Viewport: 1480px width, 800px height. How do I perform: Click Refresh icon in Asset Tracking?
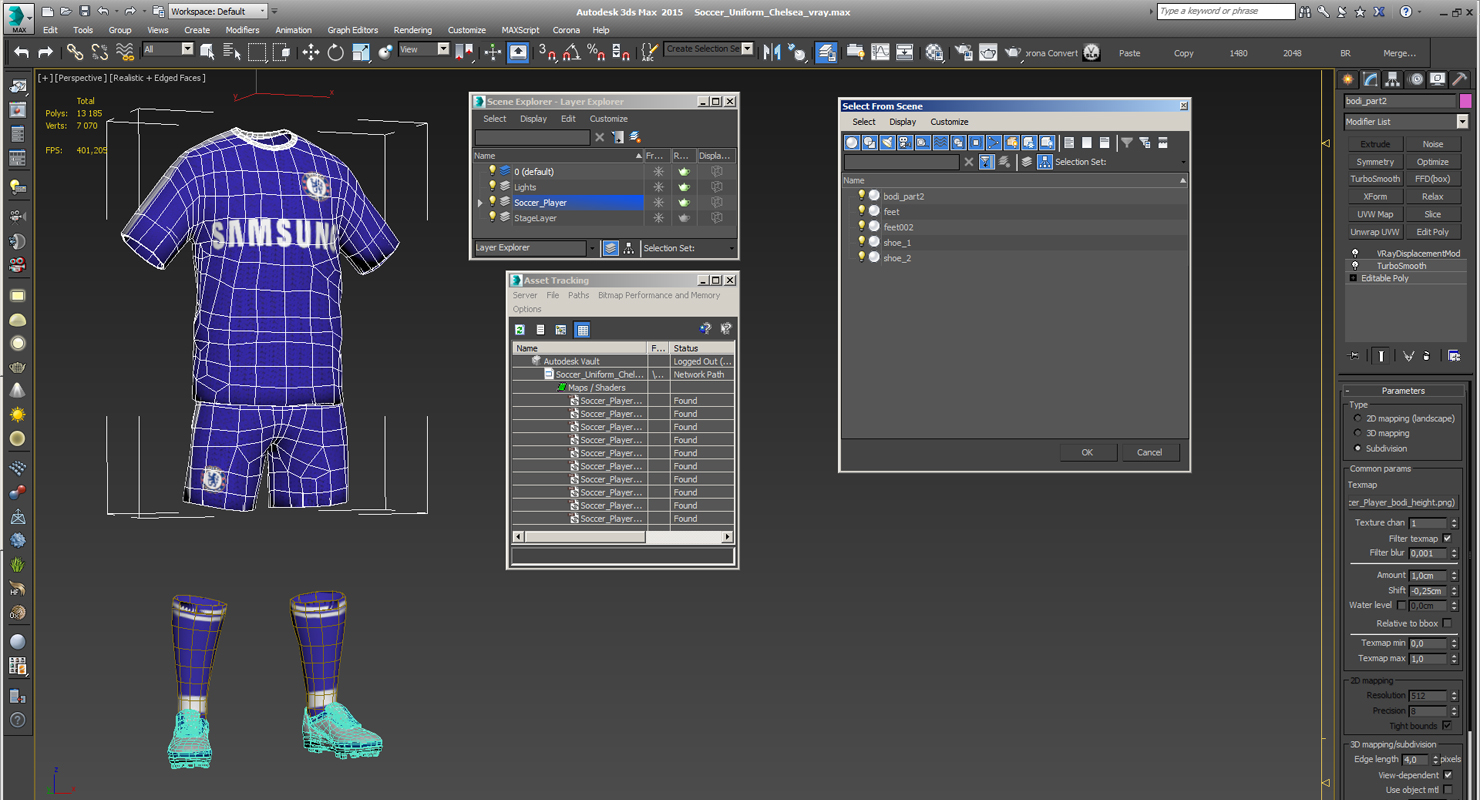(520, 329)
